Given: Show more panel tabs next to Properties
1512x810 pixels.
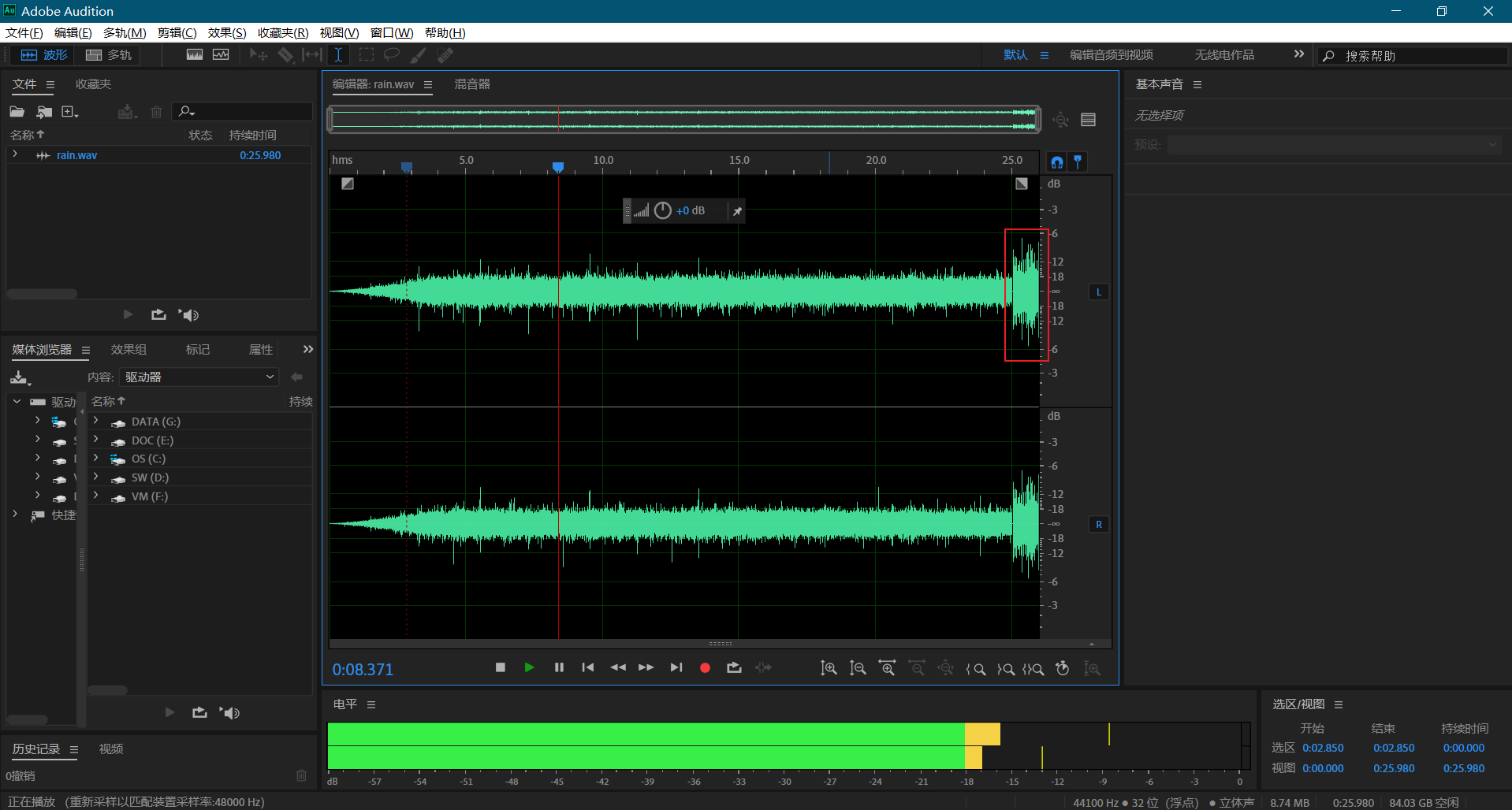Looking at the screenshot, I should pyautogui.click(x=308, y=349).
